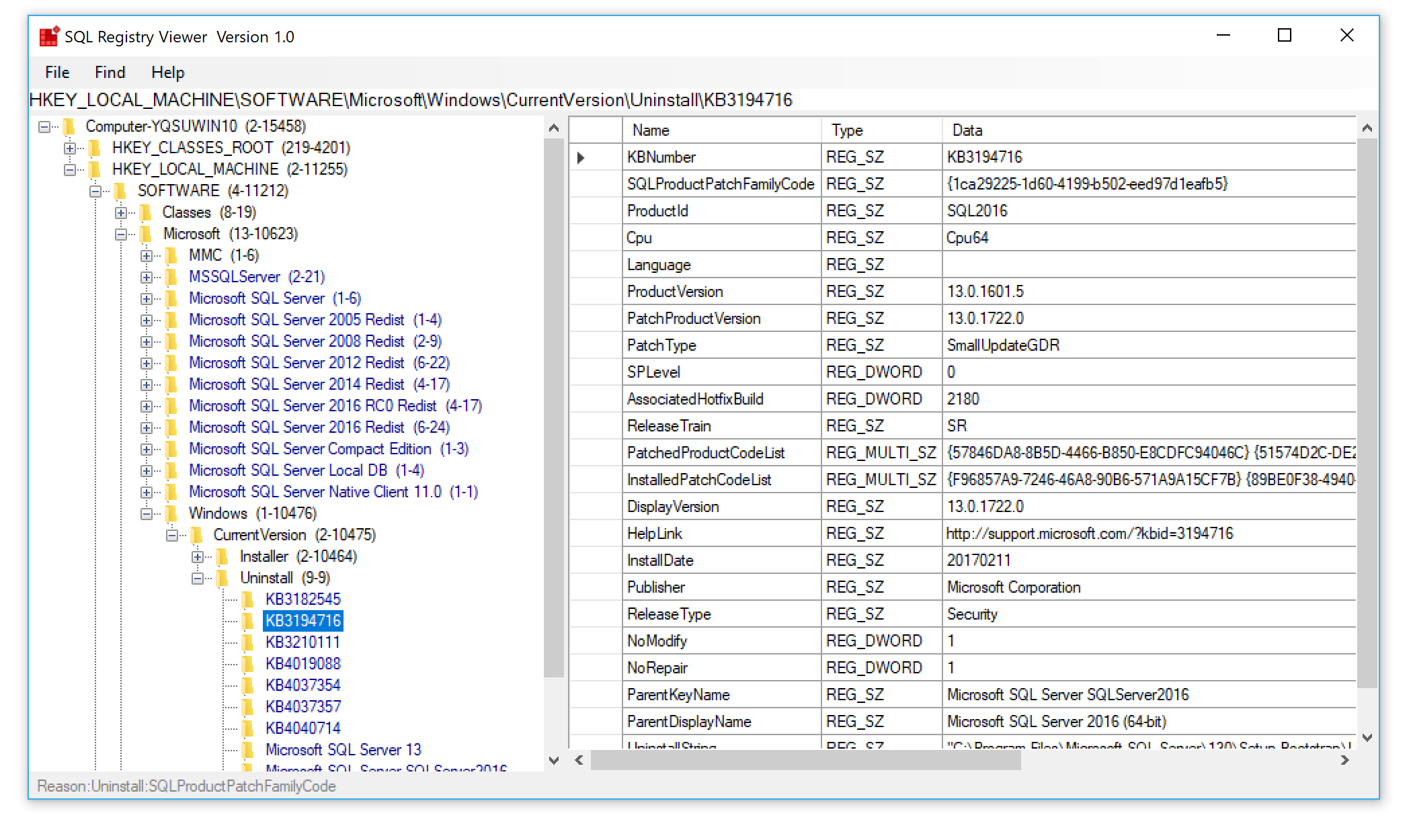This screenshot has height=840, width=1411.
Task: Click the folder icon of Installer
Action: pos(223,556)
